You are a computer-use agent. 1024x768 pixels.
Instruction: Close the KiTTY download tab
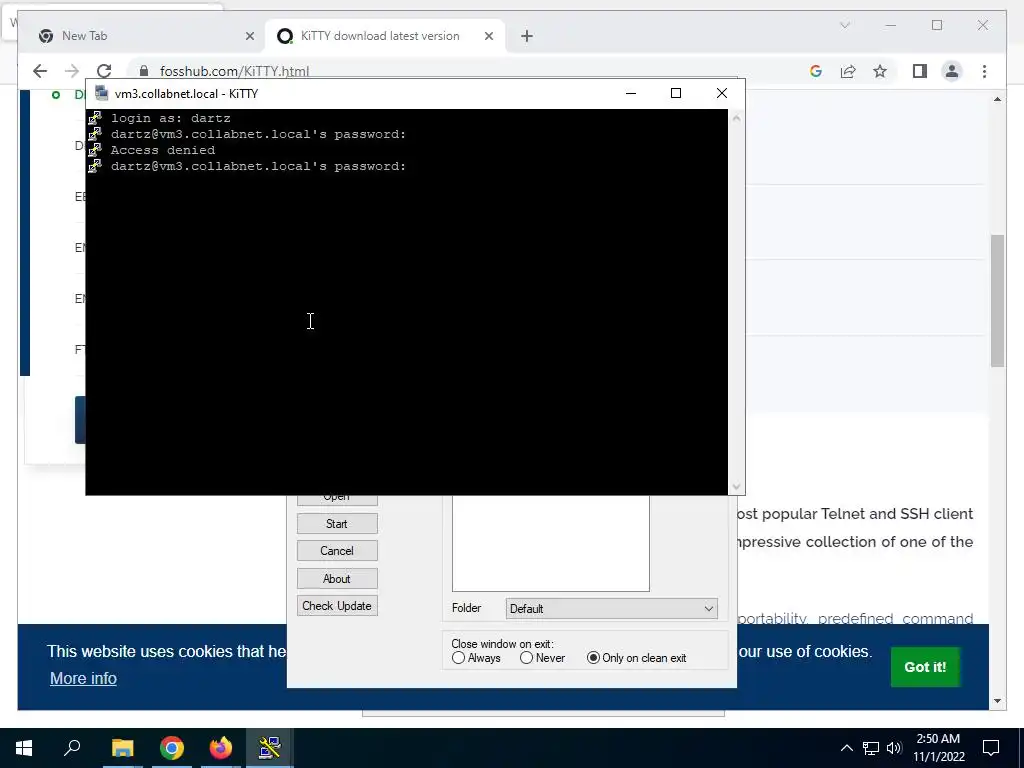tap(488, 37)
